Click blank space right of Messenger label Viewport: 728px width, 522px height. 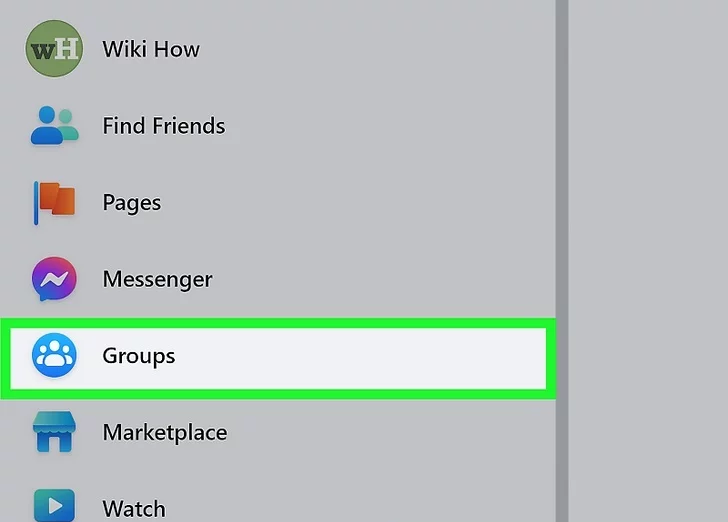[x=400, y=280]
